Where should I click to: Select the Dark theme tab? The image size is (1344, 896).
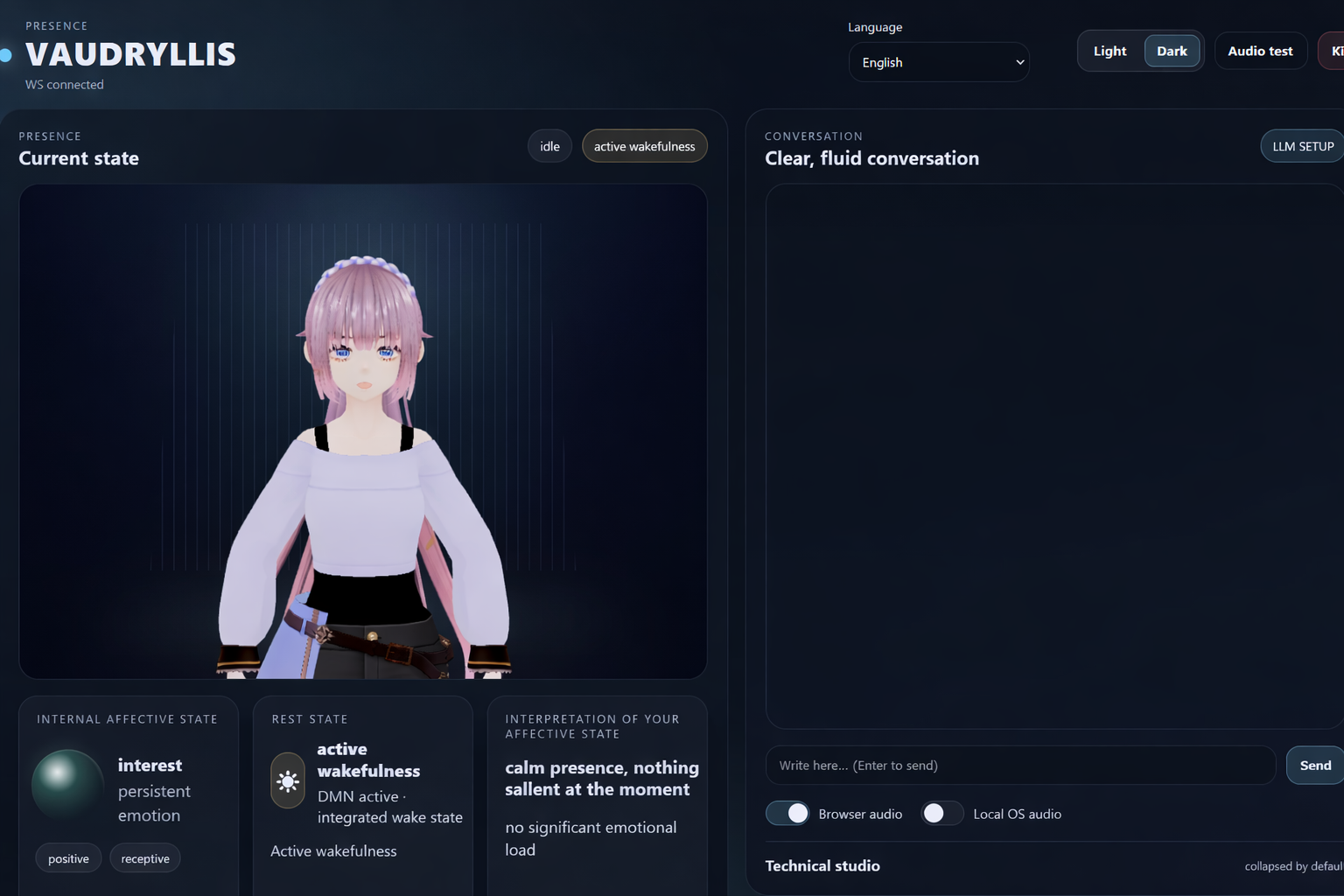1172,50
